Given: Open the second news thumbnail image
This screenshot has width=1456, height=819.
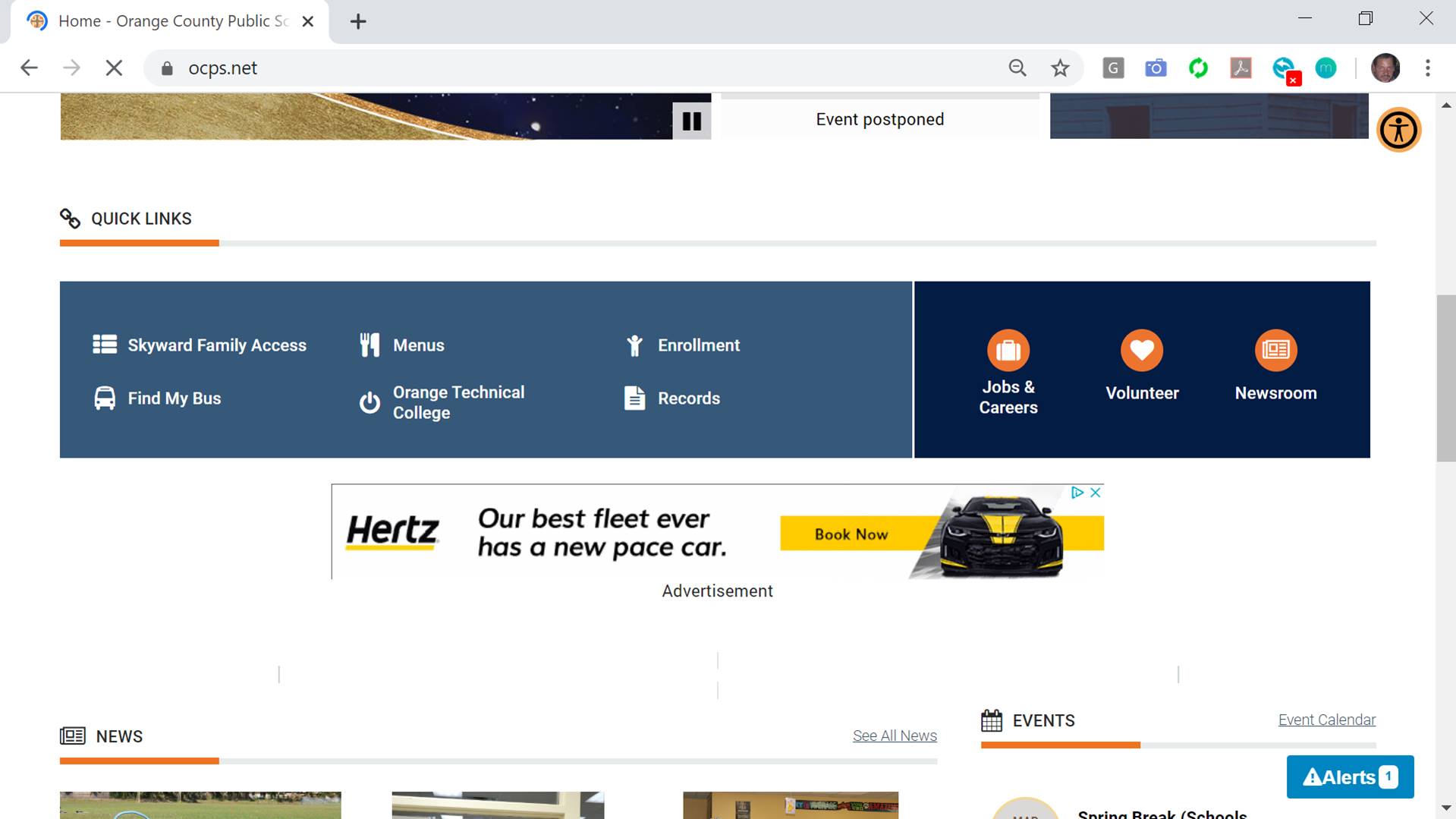Looking at the screenshot, I should pyautogui.click(x=498, y=805).
